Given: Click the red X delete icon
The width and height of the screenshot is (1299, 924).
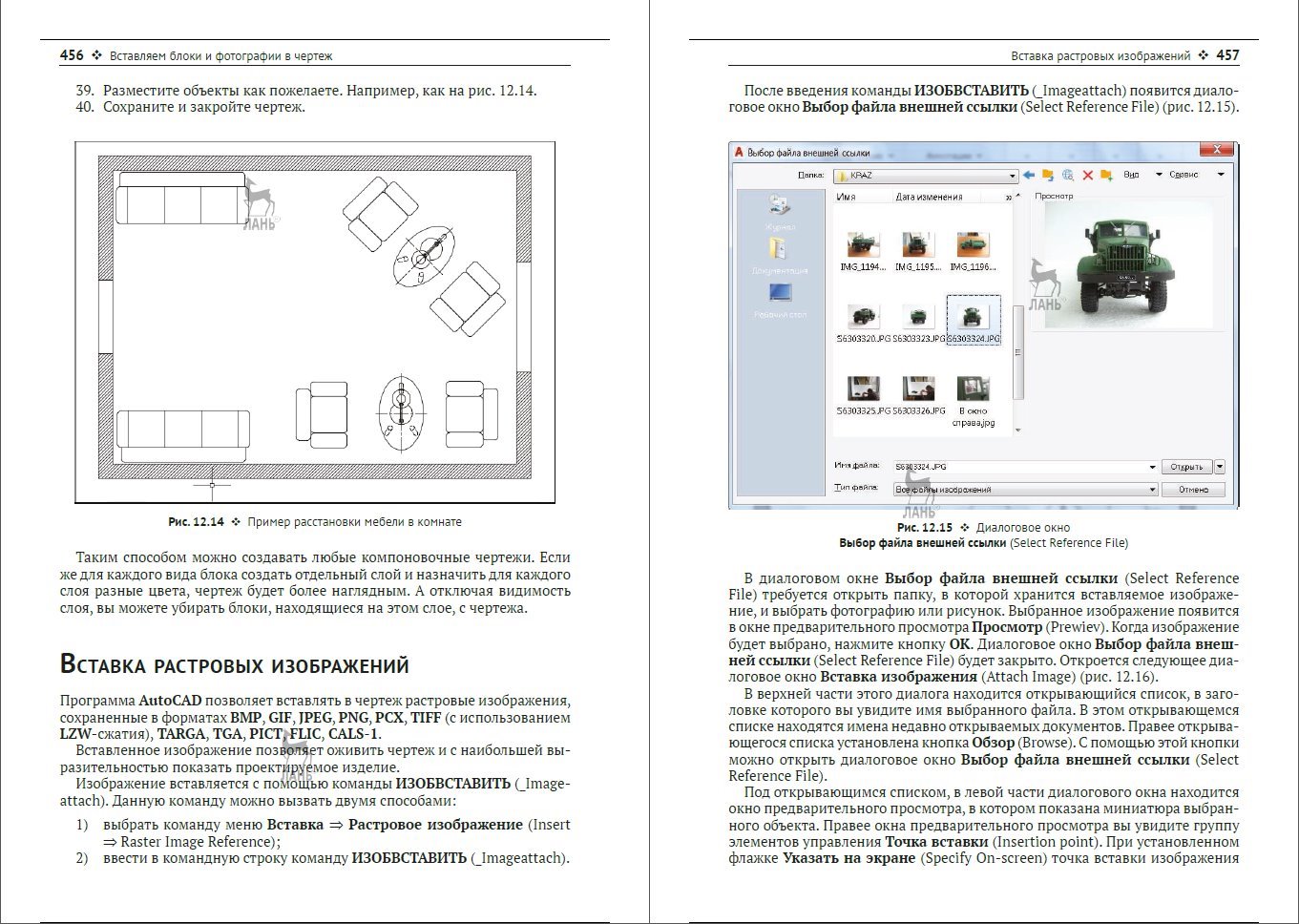Looking at the screenshot, I should point(1087,176).
